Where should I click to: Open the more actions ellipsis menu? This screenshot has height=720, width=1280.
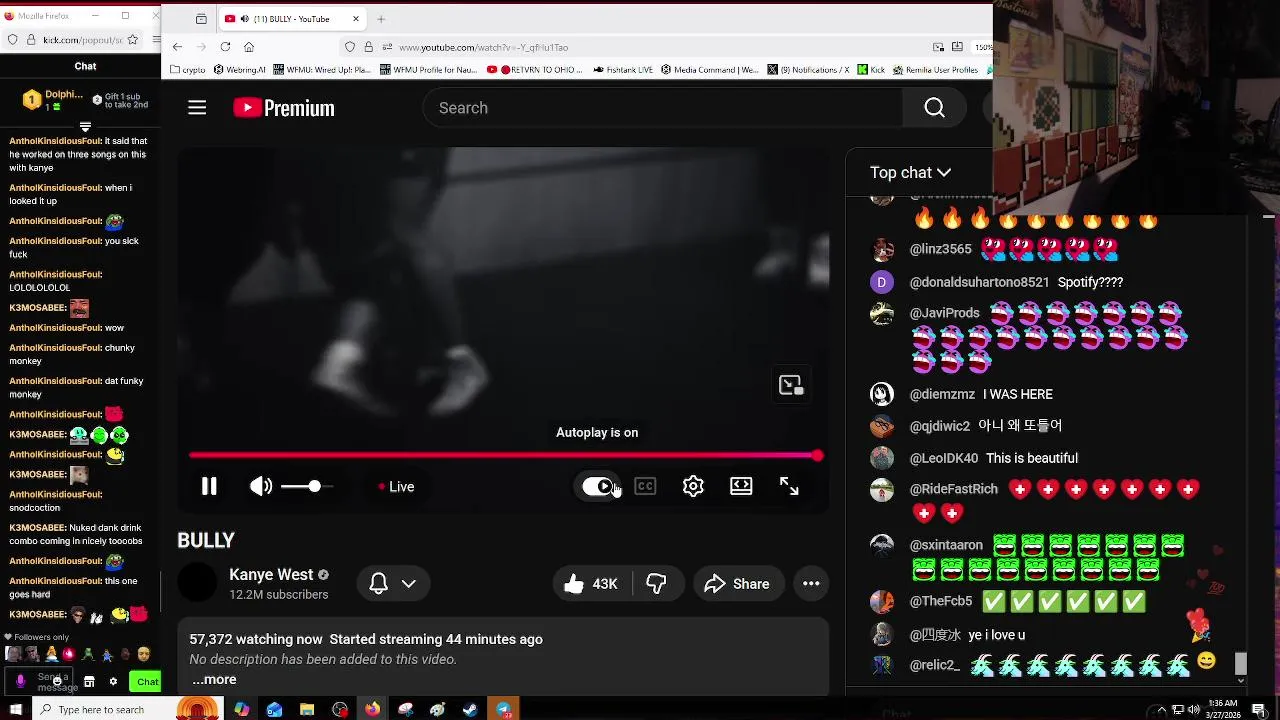(811, 584)
